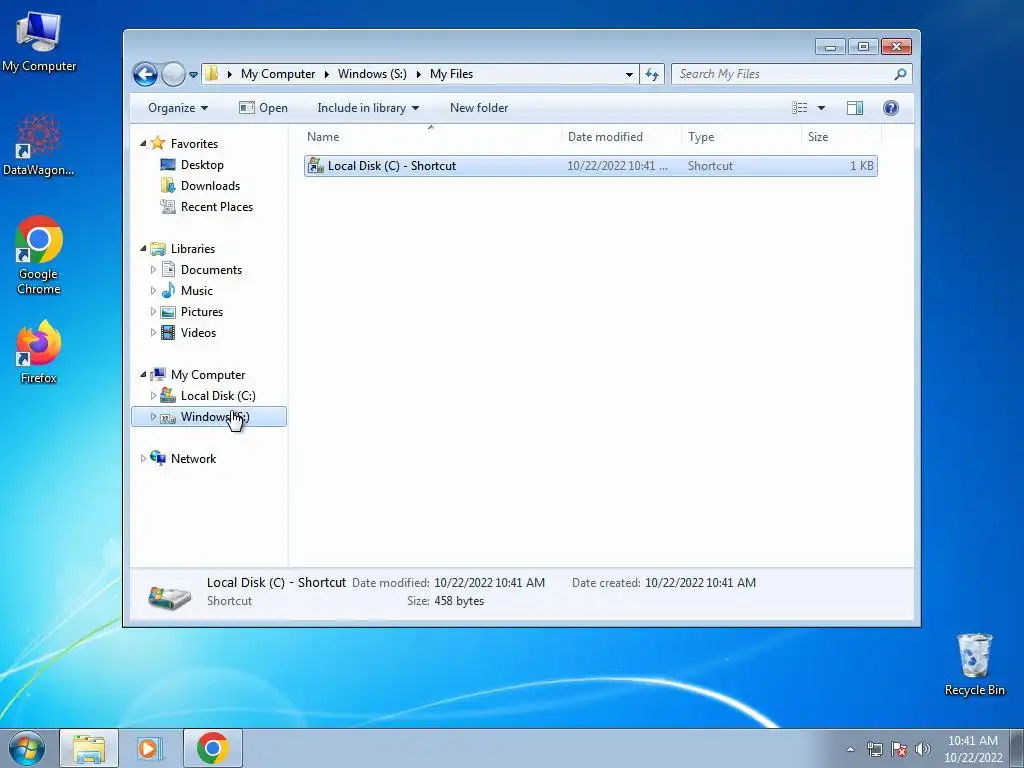1024x768 pixels.
Task: Open the Music library
Action: point(197,291)
